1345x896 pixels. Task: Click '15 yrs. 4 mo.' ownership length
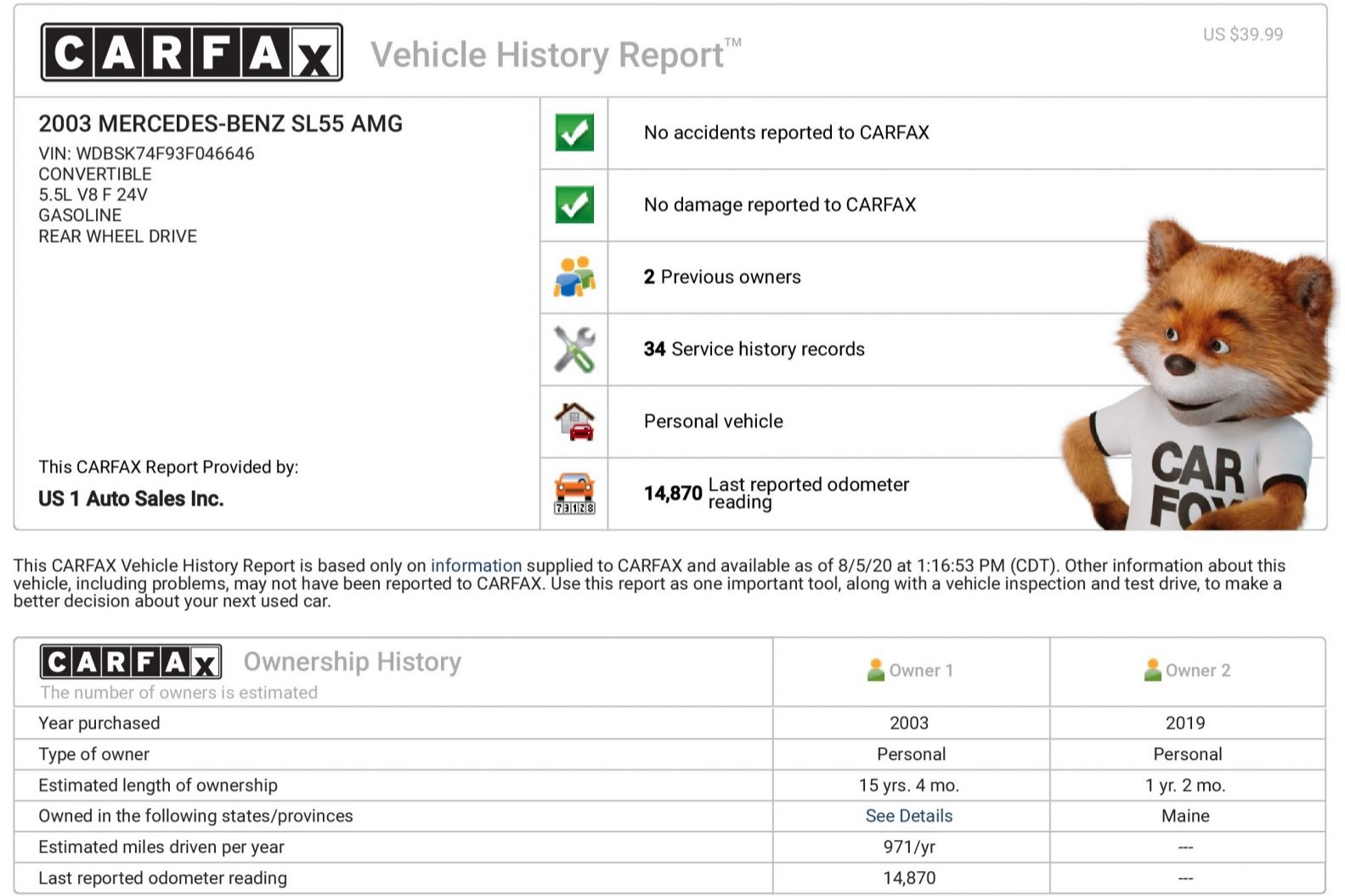coord(909,786)
